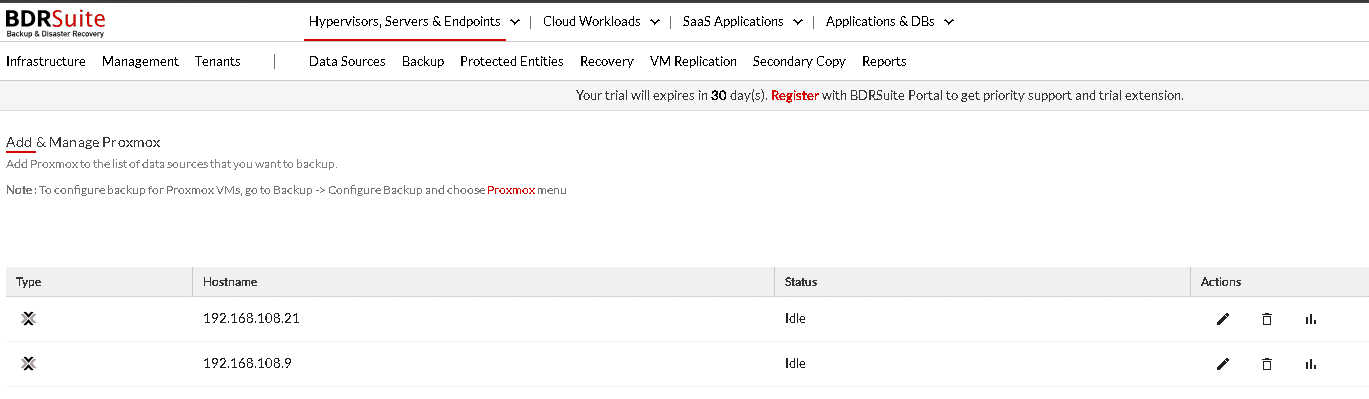Open the Backup menu
This screenshot has width=1369, height=399.
pyautogui.click(x=423, y=61)
